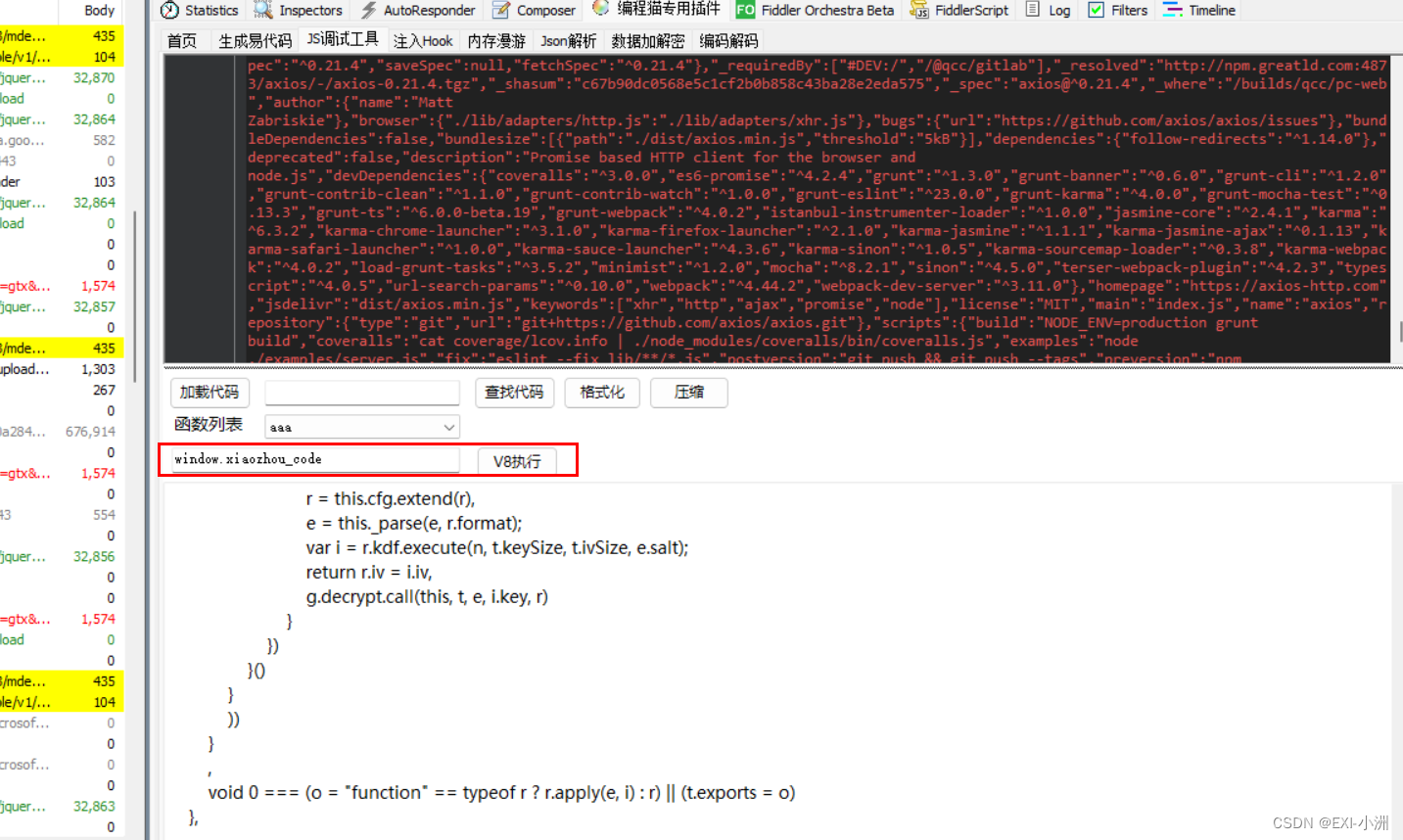The height and width of the screenshot is (840, 1403).
Task: Click the 'return r.iv = i.iv,' code line
Action: point(369,572)
